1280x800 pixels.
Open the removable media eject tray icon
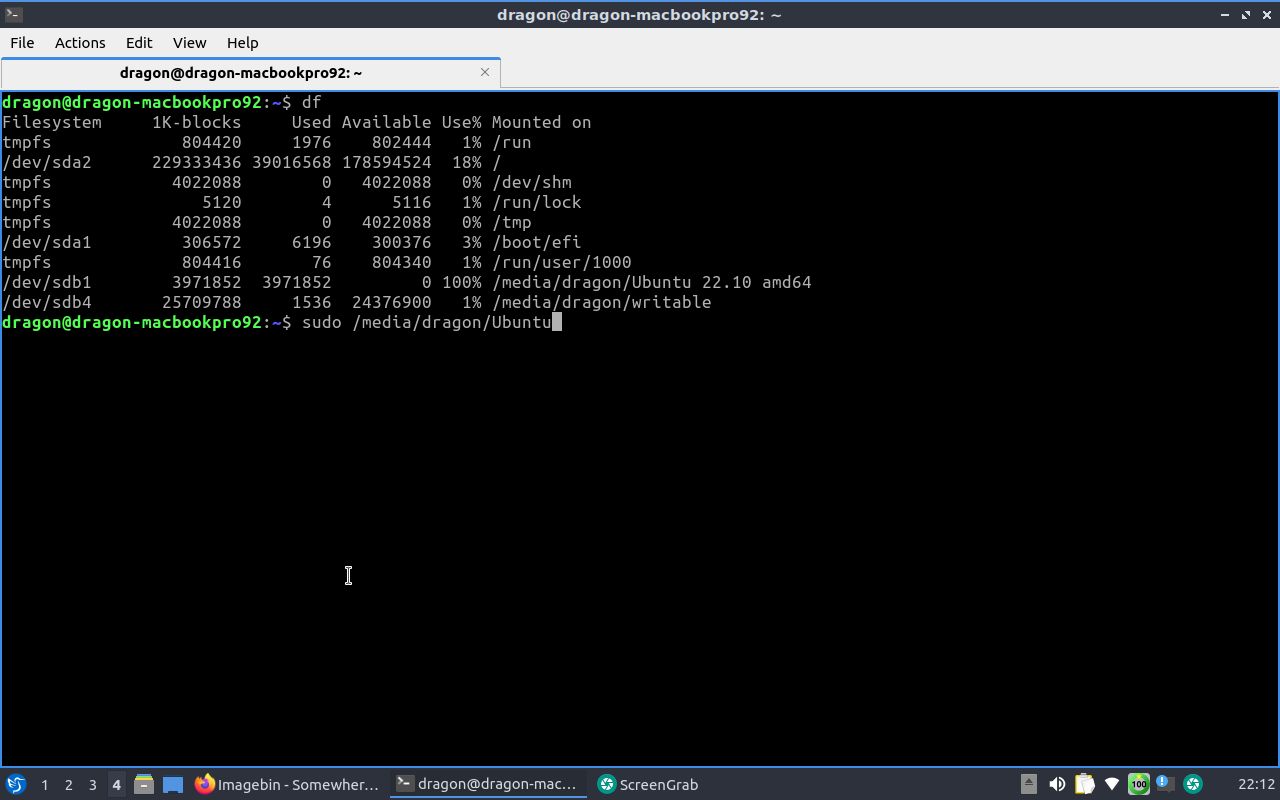pyautogui.click(x=1028, y=784)
